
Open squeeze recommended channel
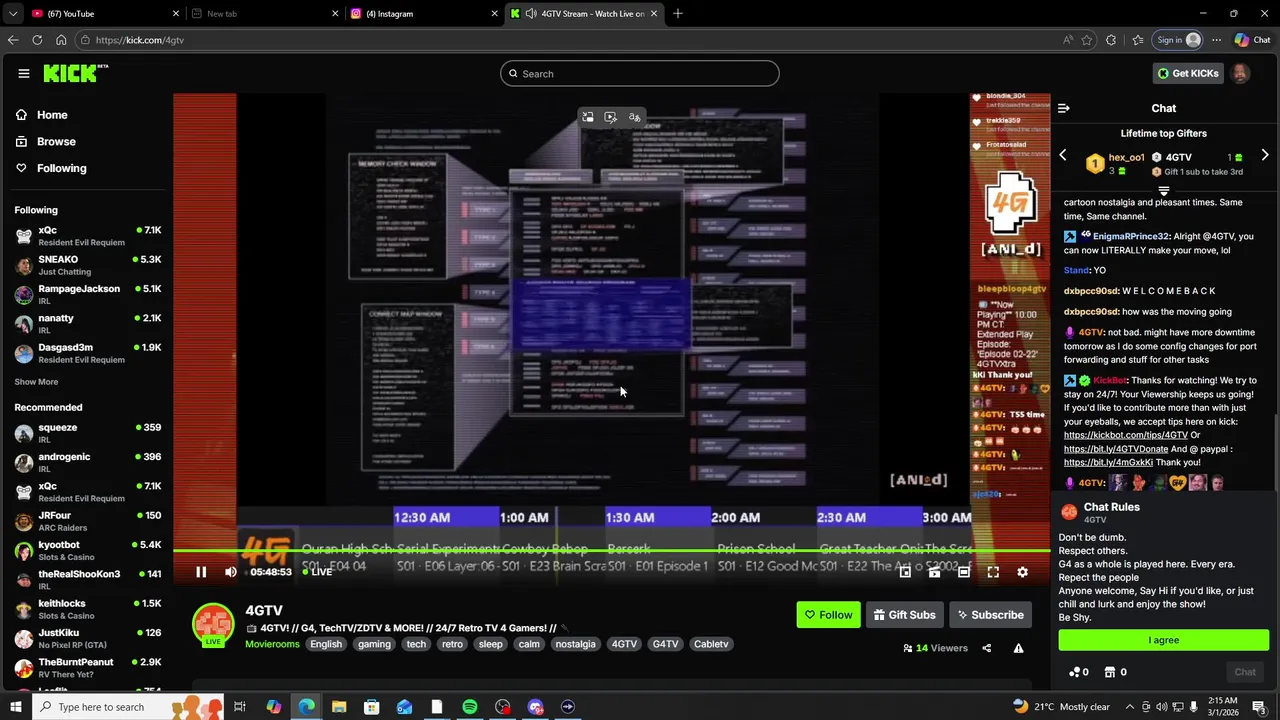pyautogui.click(x=86, y=433)
